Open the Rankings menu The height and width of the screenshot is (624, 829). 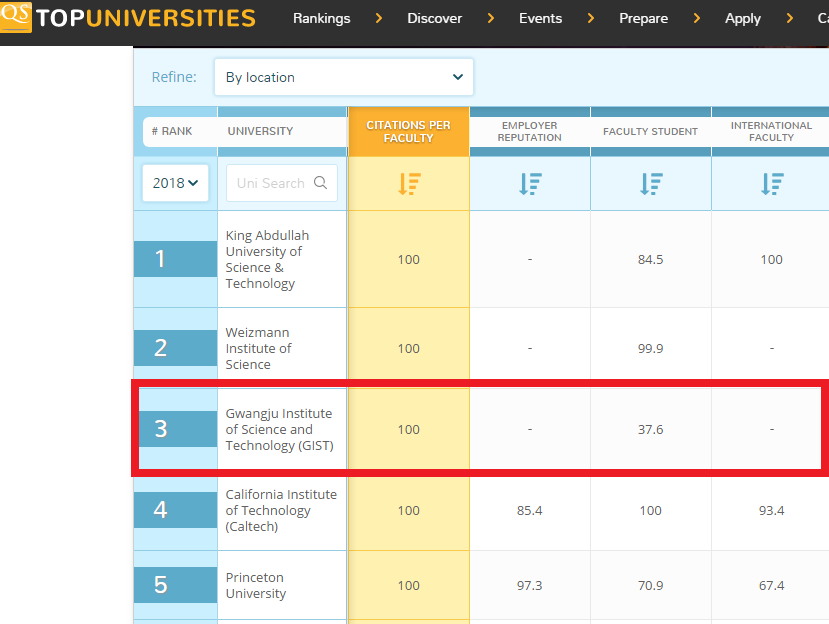click(321, 18)
